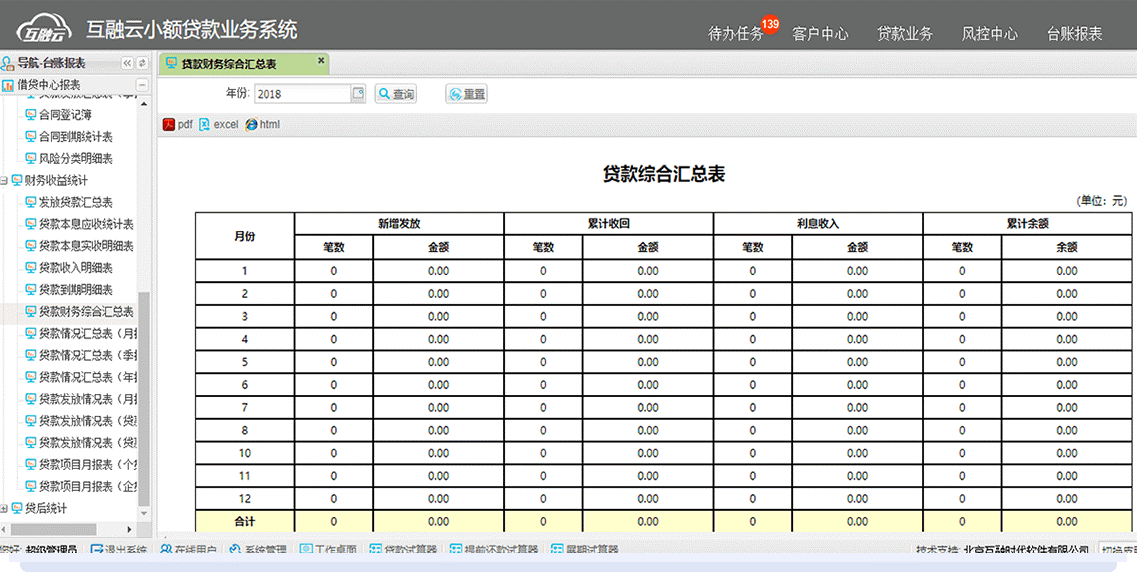Open the report as html
1137x582 pixels.
pos(262,125)
